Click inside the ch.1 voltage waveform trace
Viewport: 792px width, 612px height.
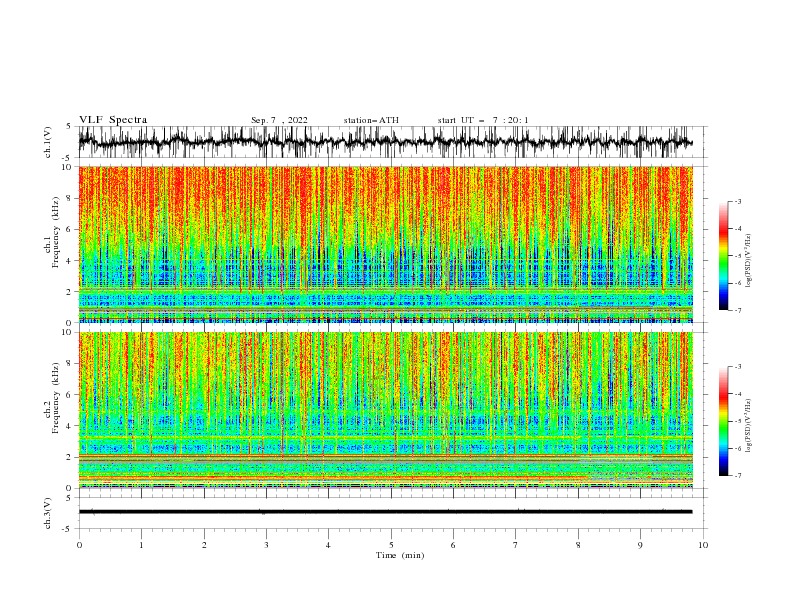click(385, 142)
